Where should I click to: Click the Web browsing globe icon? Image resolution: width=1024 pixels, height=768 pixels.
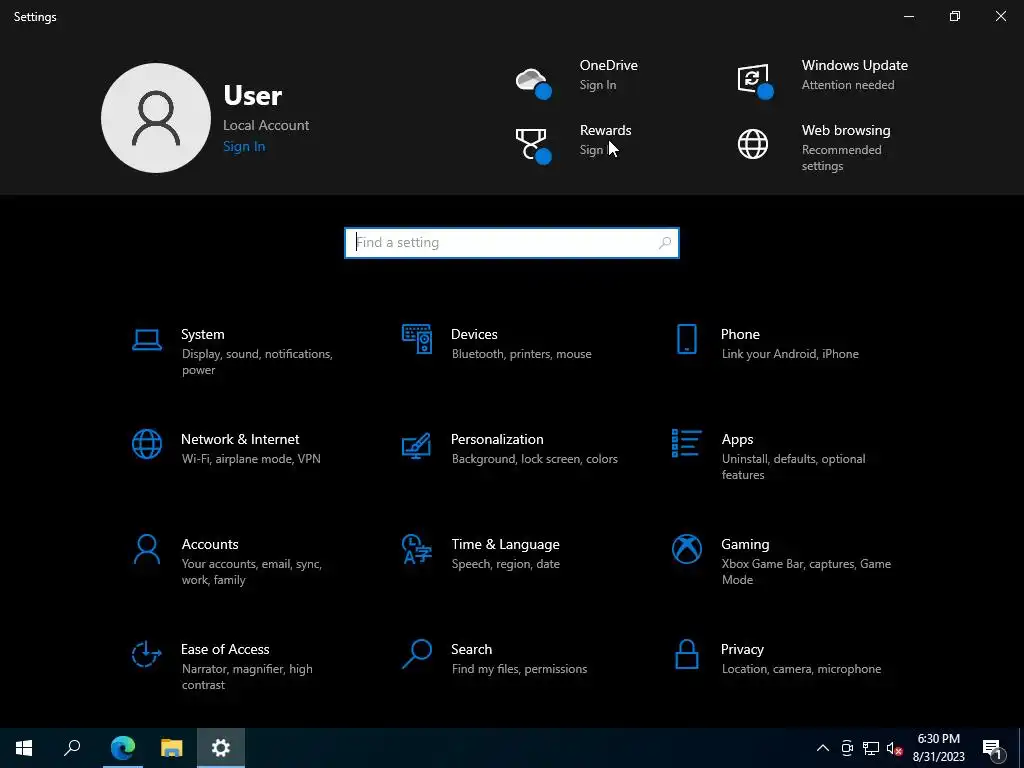(x=753, y=144)
